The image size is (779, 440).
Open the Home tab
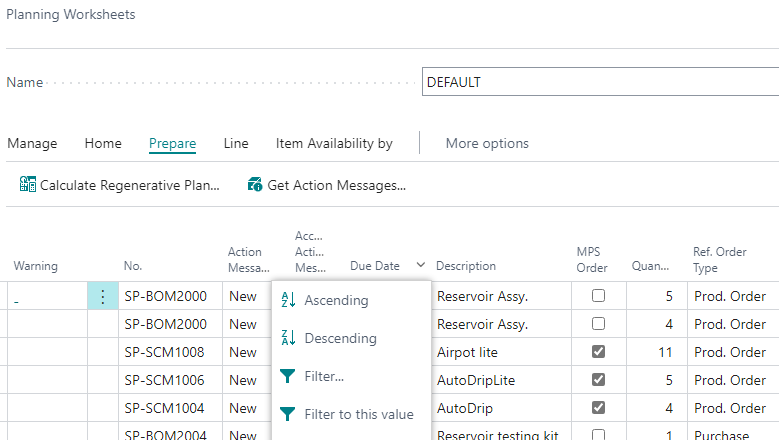[x=103, y=143]
